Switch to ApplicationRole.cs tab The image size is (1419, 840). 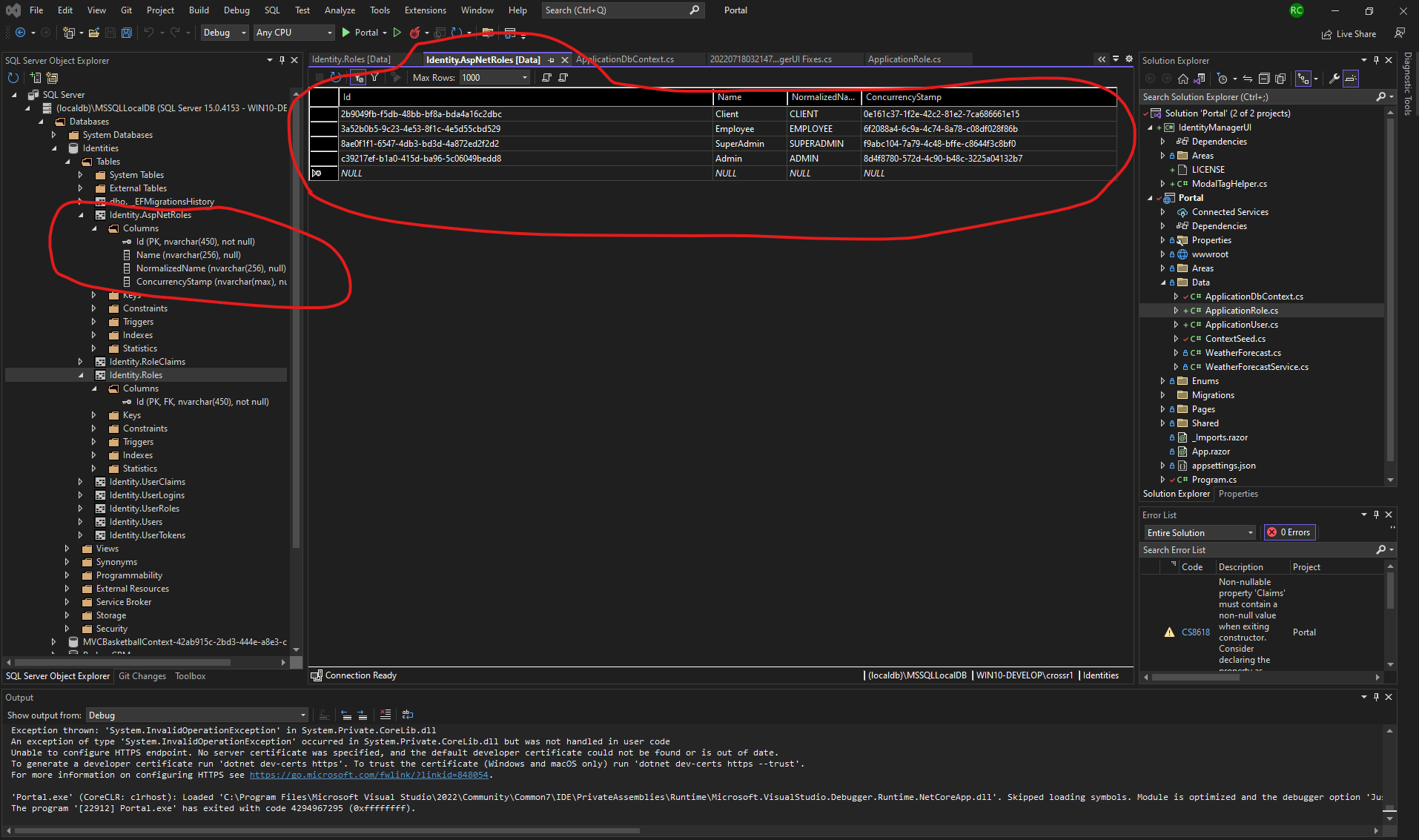click(904, 59)
